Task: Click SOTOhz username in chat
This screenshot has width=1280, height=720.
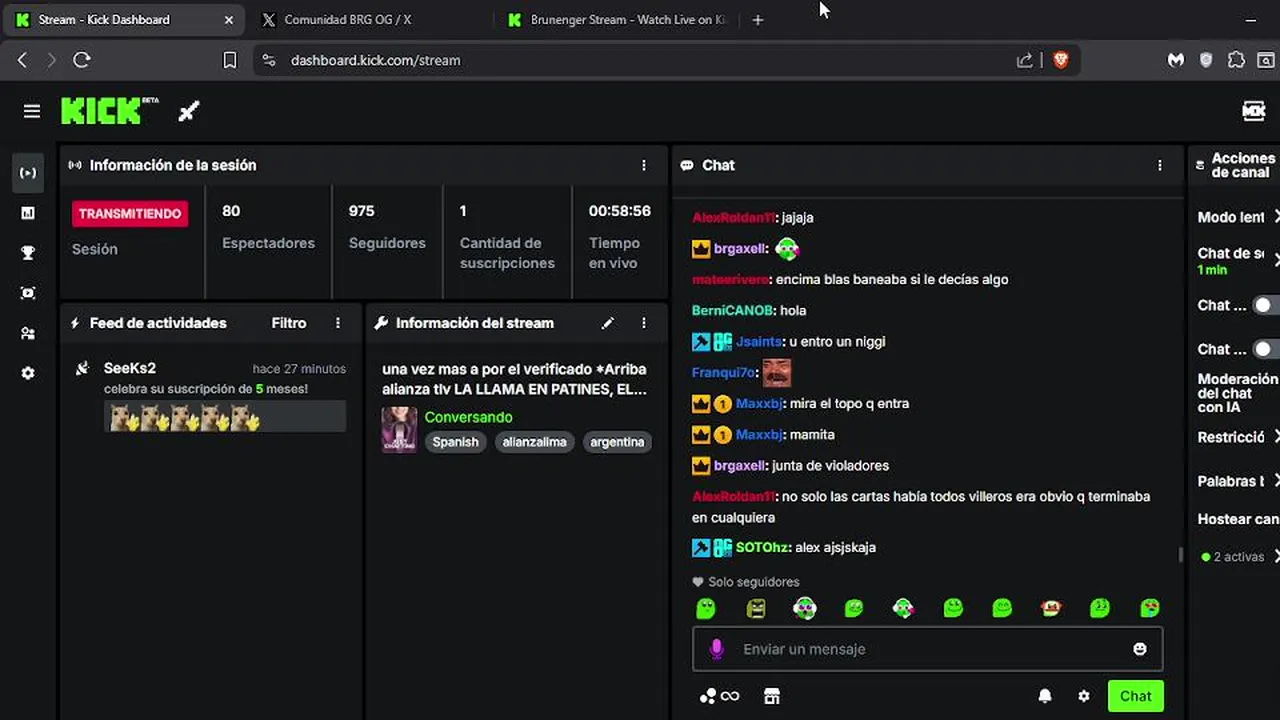Action: pos(763,547)
